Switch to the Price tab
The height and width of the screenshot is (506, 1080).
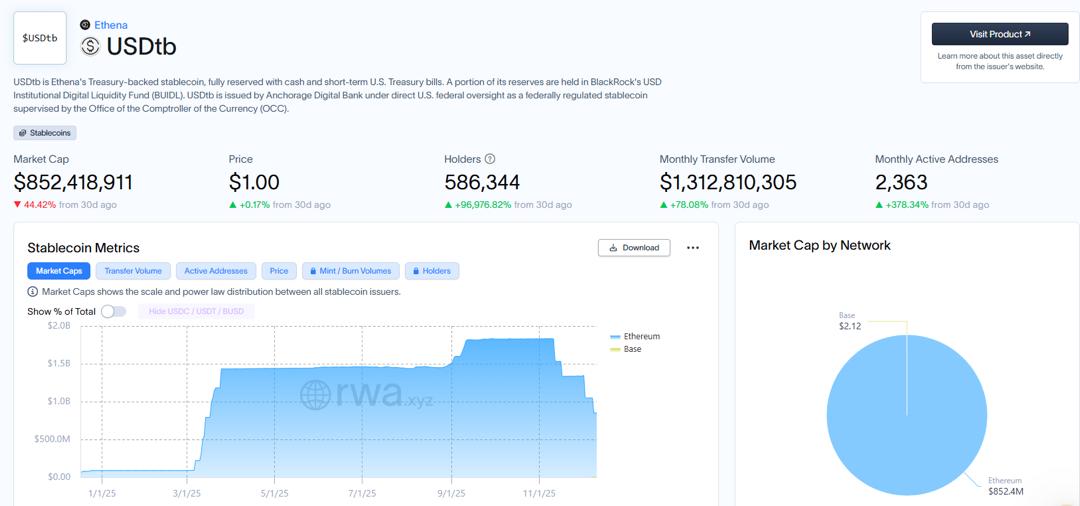pos(279,271)
